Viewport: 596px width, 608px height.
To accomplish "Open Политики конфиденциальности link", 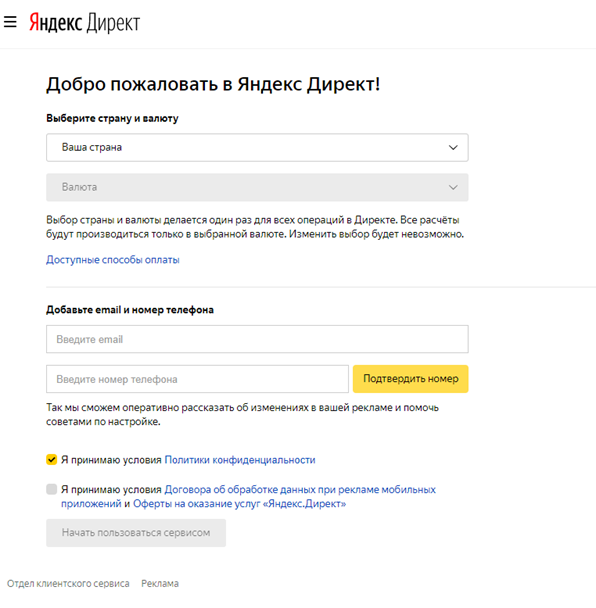I will click(240, 460).
